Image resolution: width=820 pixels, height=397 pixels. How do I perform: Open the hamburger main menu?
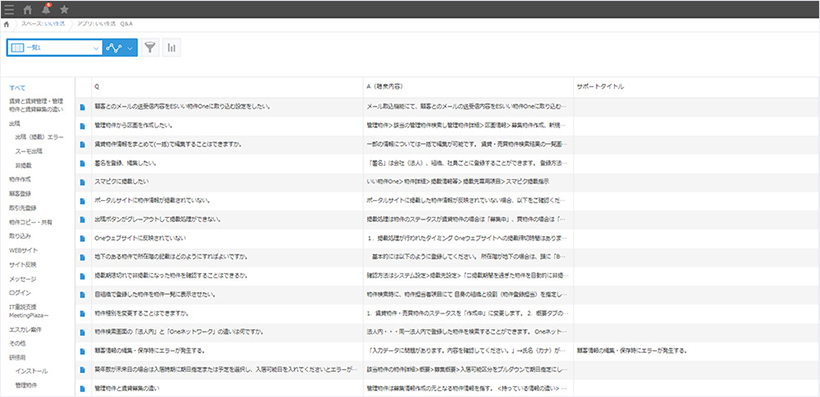[x=9, y=9]
